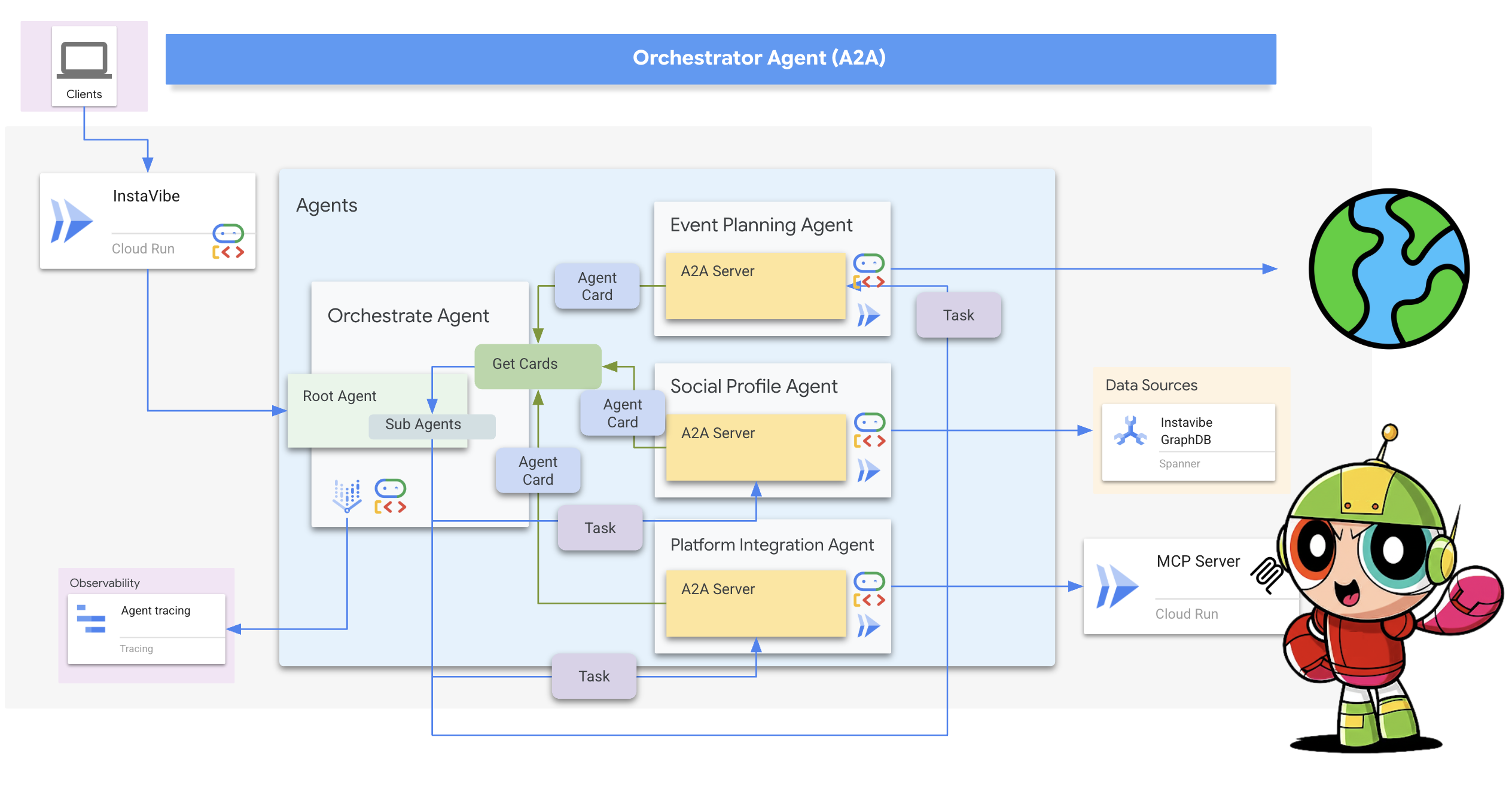Click the MCP Server Cloud Run icon
This screenshot has width=1512, height=795.
click(1116, 586)
